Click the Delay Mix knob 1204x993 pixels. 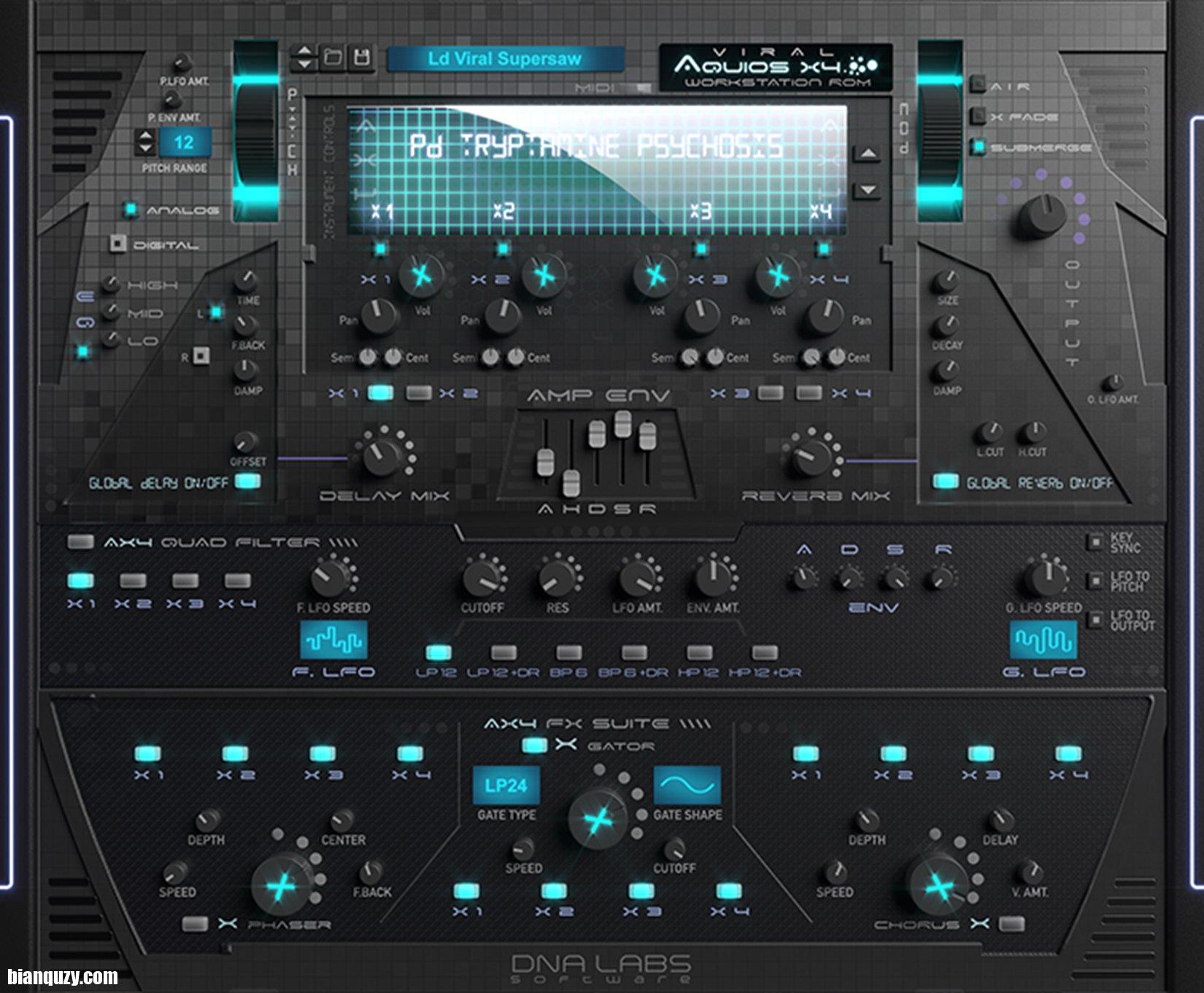(380, 456)
